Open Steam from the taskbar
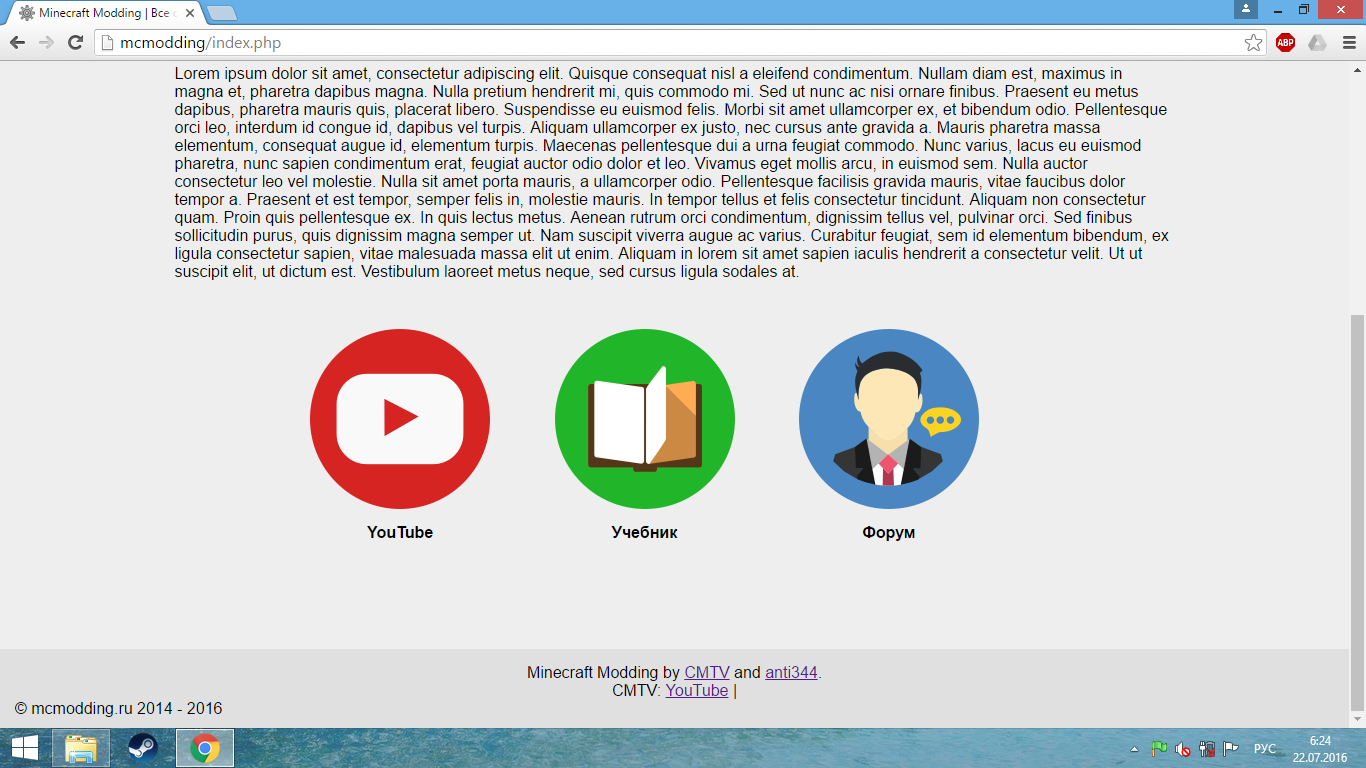 [x=143, y=748]
